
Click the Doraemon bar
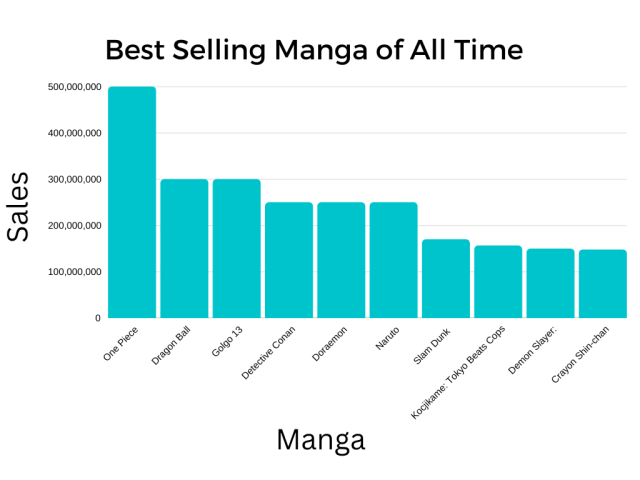pos(341,260)
